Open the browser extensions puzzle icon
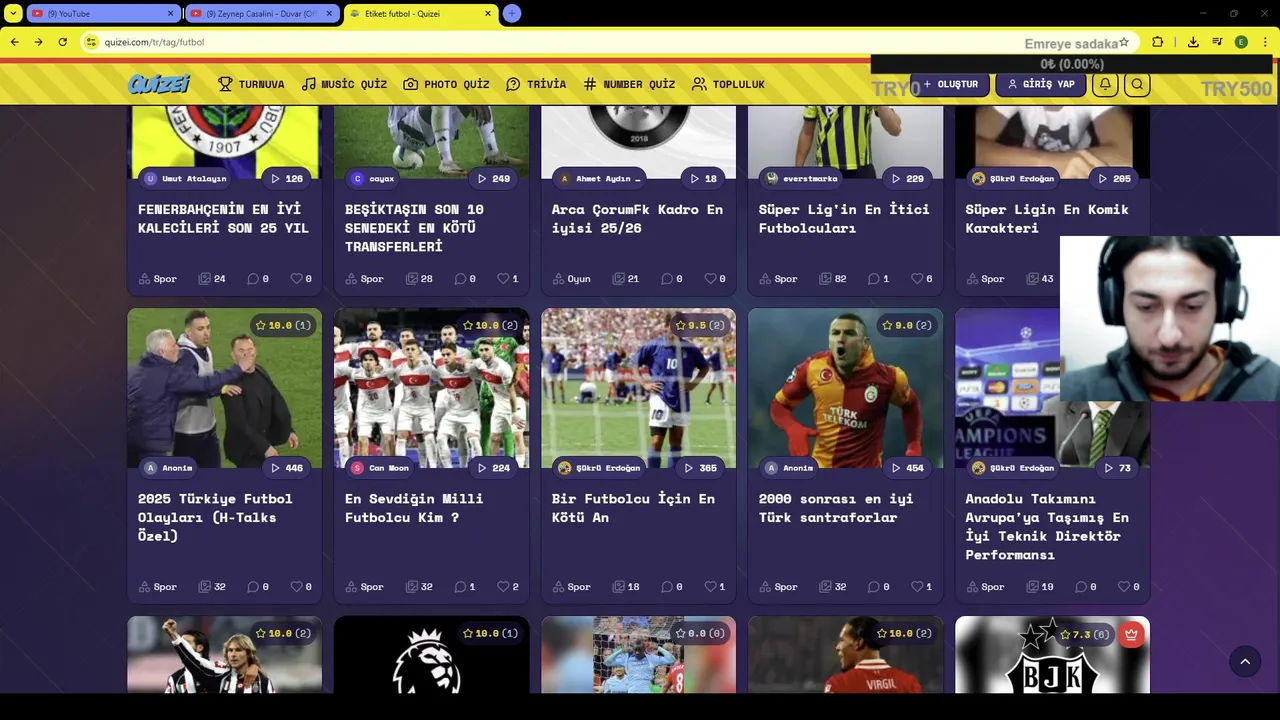This screenshot has width=1280, height=720. tap(1157, 42)
